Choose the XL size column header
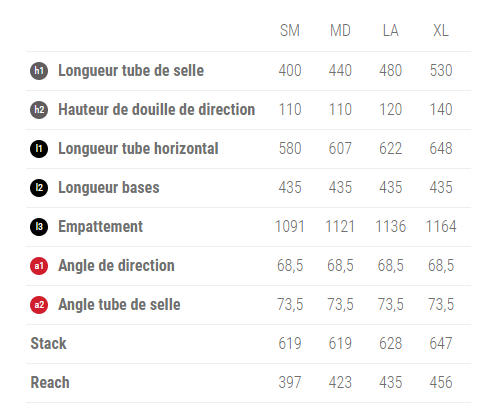The image size is (488, 412). pos(441,31)
